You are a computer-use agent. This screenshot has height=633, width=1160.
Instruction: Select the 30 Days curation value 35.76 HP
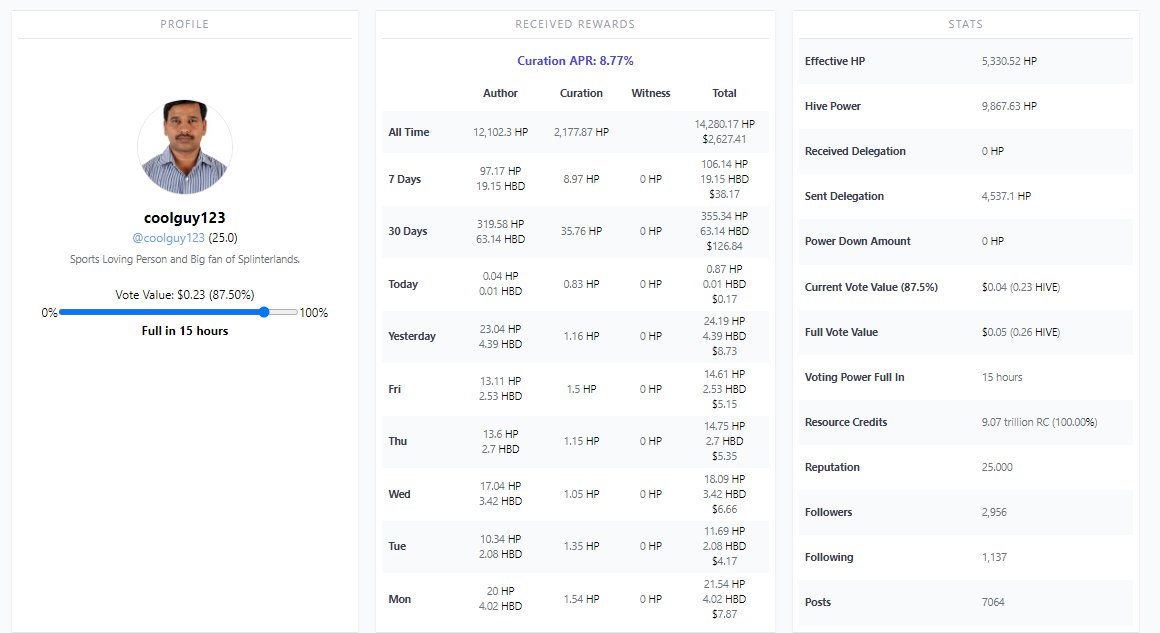point(581,231)
